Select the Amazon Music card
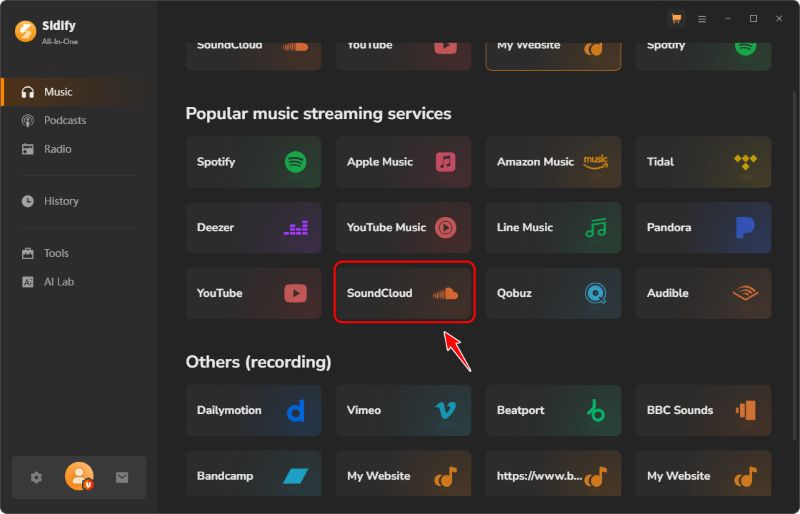 [554, 162]
